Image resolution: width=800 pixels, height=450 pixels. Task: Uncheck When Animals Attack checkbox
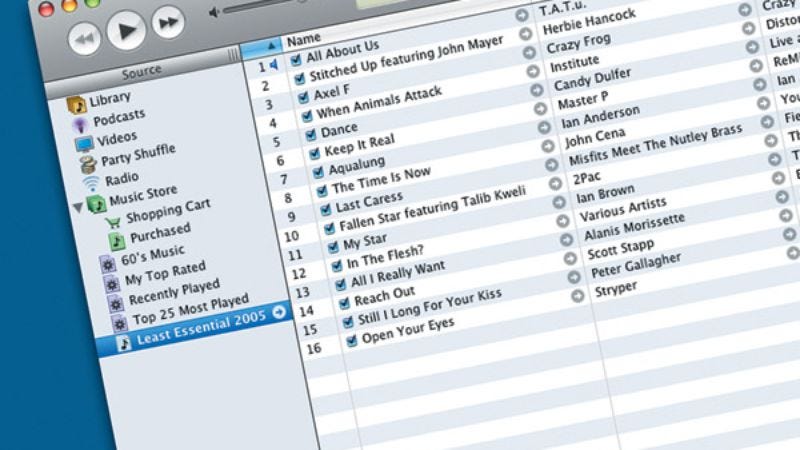(307, 116)
